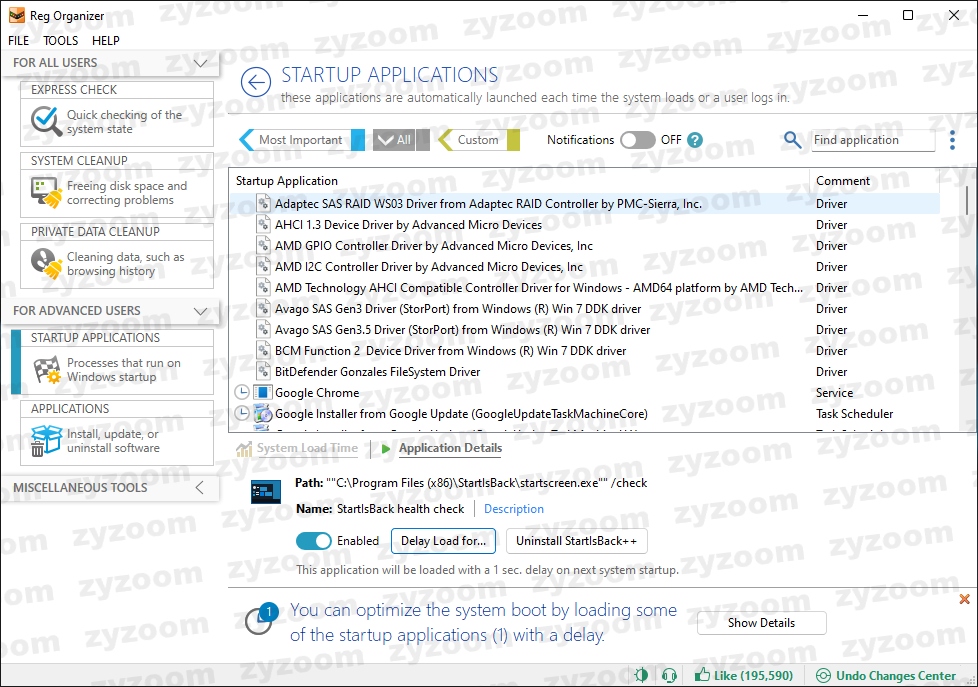Open the System Cleanup monitor icon
978x687 pixels.
click(x=46, y=192)
